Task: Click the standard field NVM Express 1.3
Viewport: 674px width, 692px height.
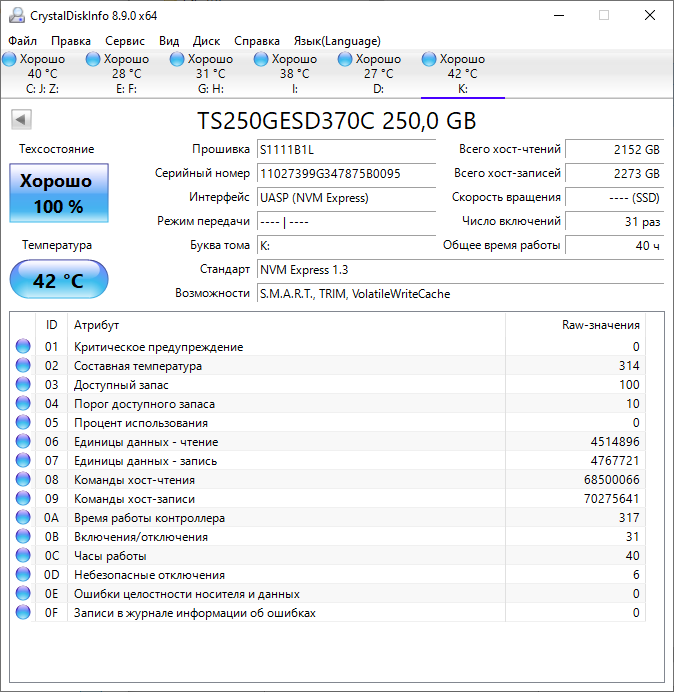Action: 460,270
